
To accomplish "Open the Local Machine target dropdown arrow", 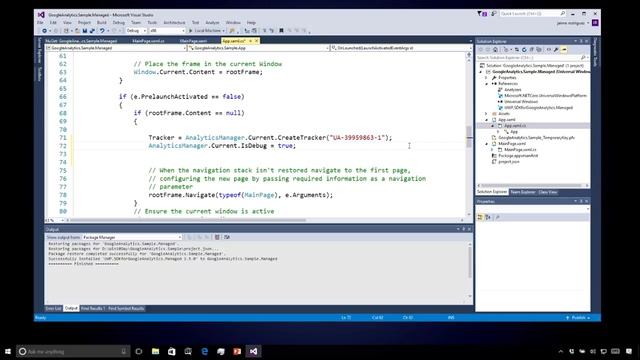I will point(224,31).
